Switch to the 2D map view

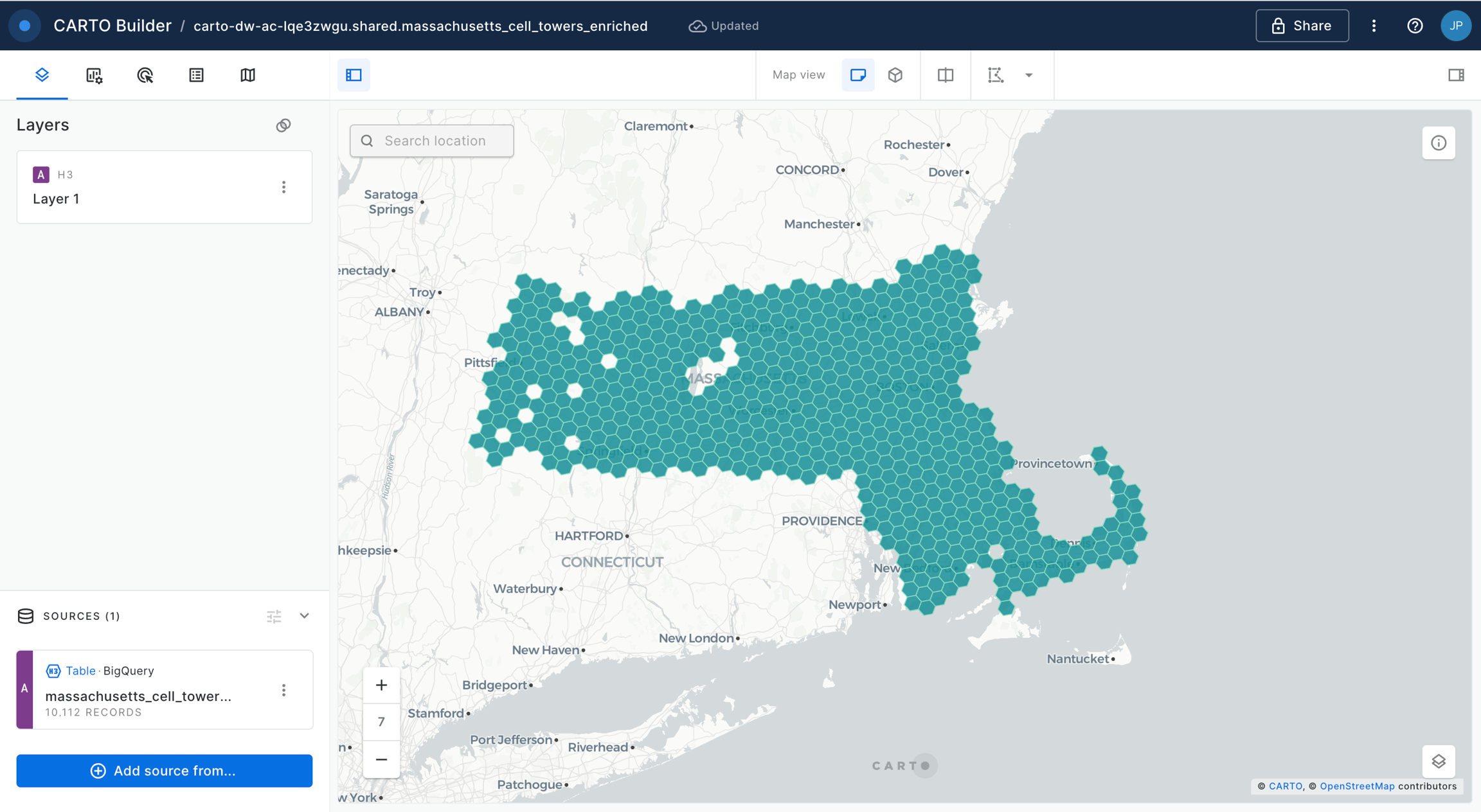point(858,75)
